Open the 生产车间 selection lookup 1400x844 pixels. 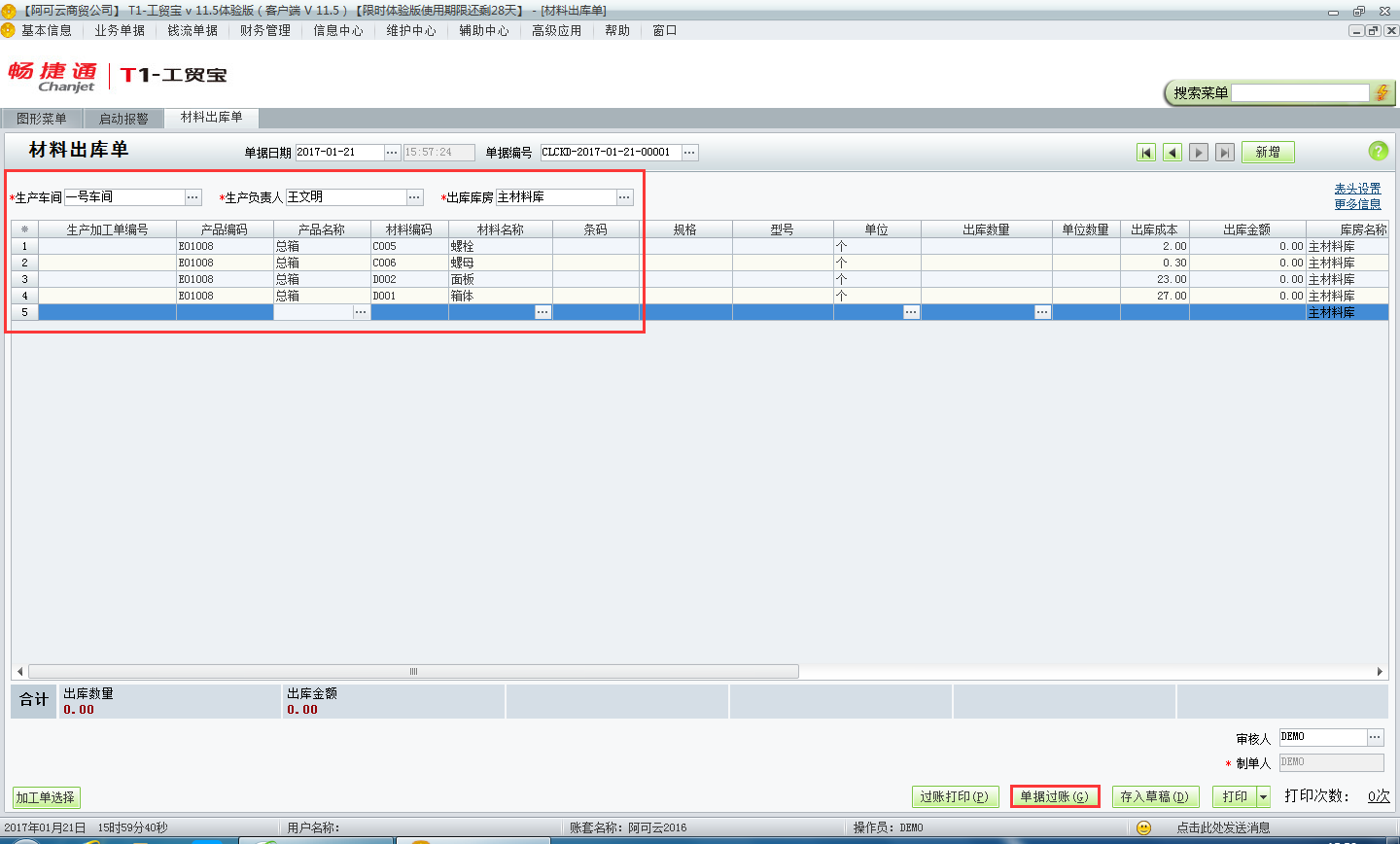point(192,197)
